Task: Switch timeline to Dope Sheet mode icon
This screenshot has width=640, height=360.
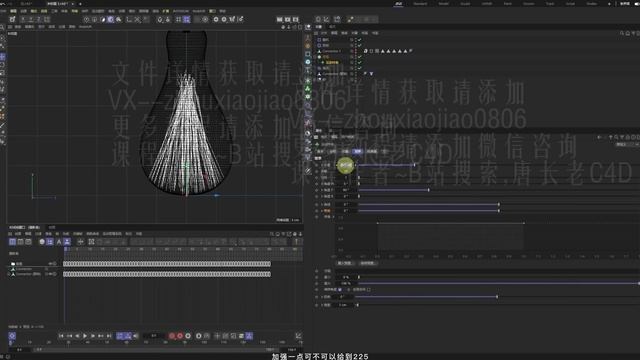Action: coord(12,242)
